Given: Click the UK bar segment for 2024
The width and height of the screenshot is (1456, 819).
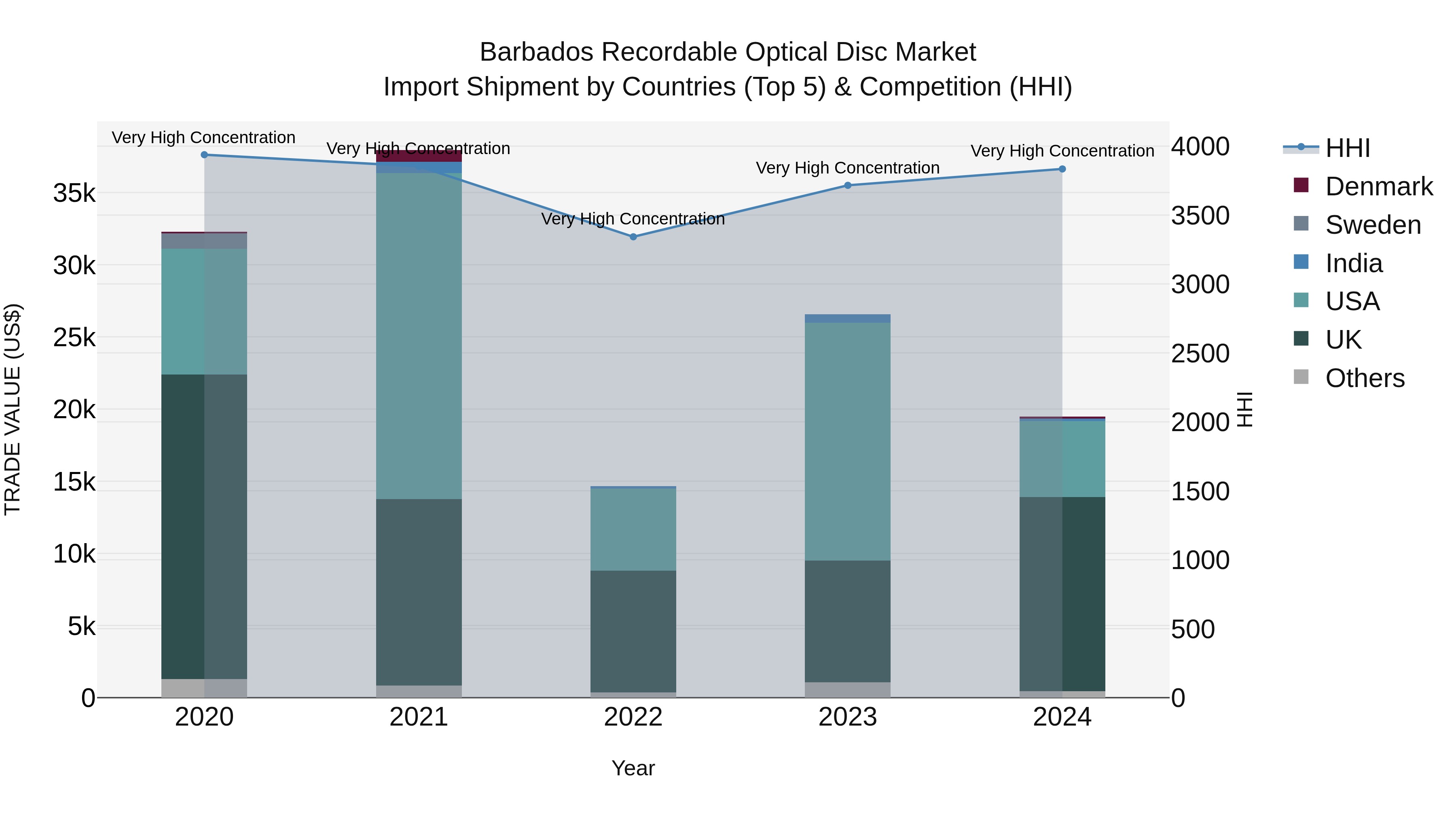Looking at the screenshot, I should click(x=1062, y=594).
